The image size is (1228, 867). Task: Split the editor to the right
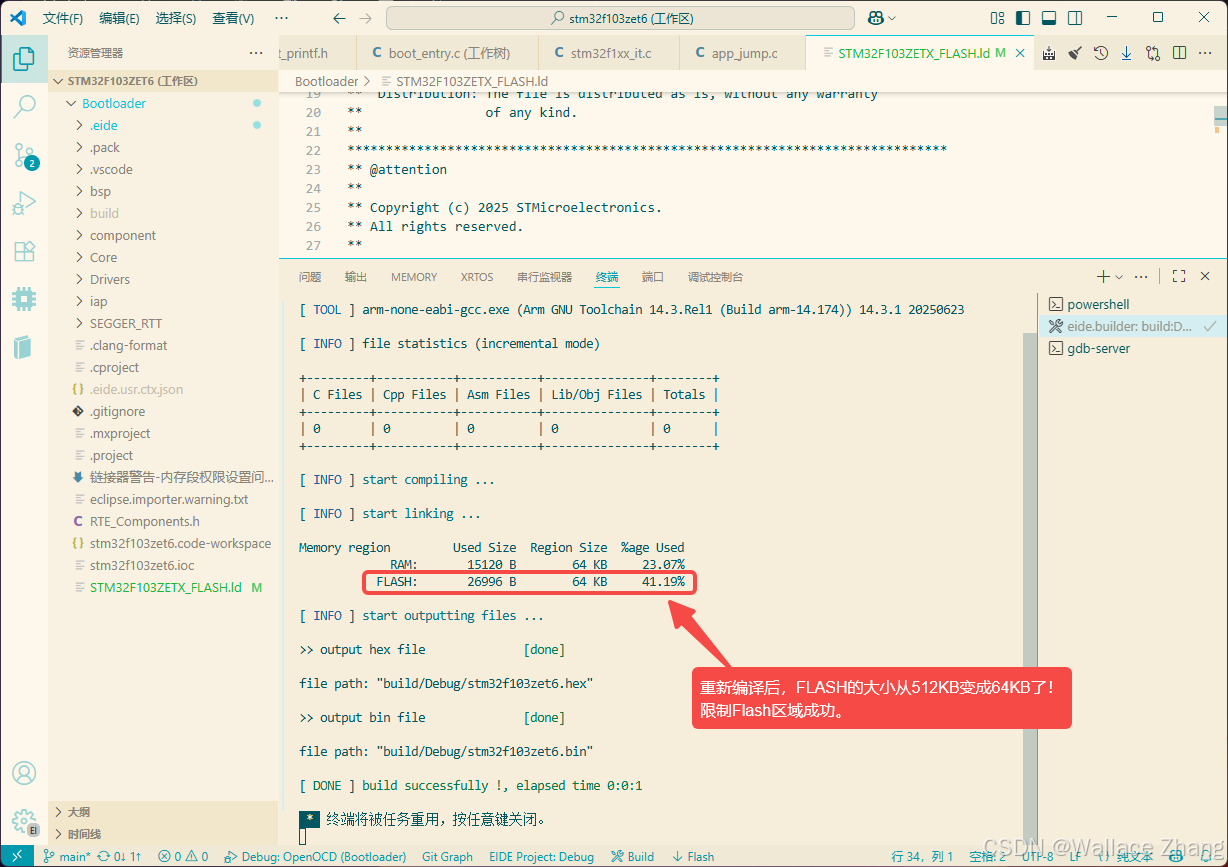coord(1180,53)
